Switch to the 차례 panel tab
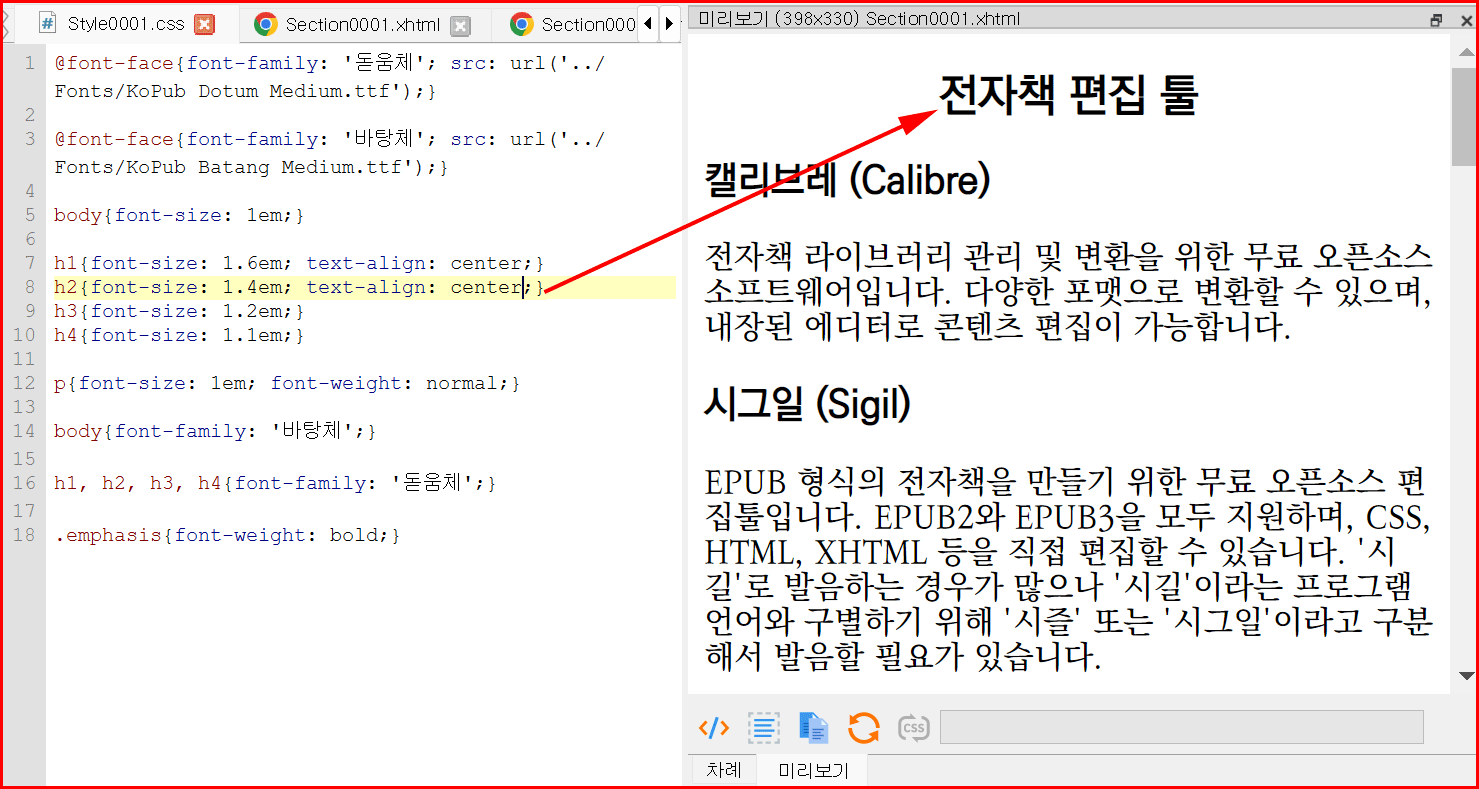 pyautogui.click(x=724, y=770)
